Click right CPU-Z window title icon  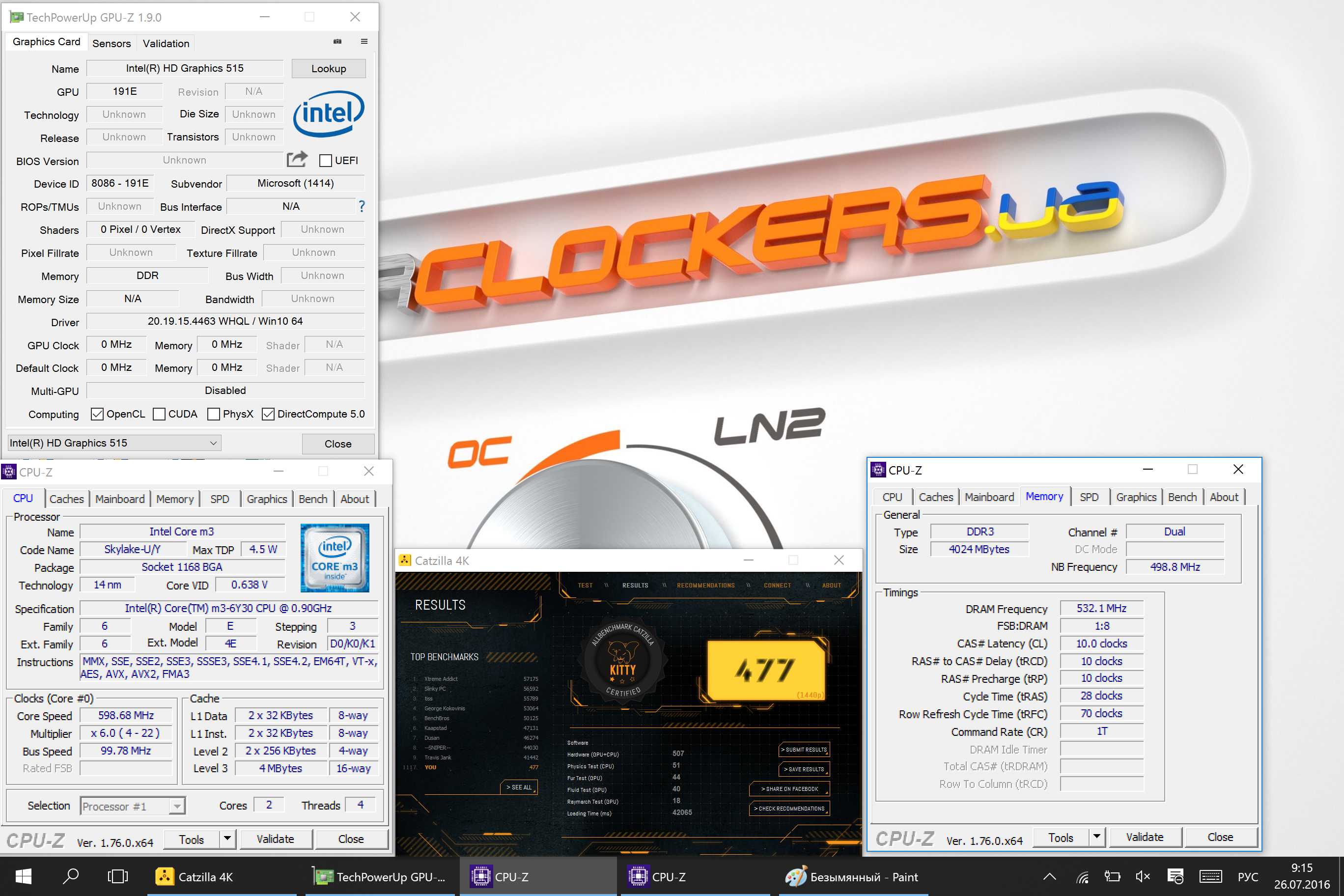click(x=878, y=470)
